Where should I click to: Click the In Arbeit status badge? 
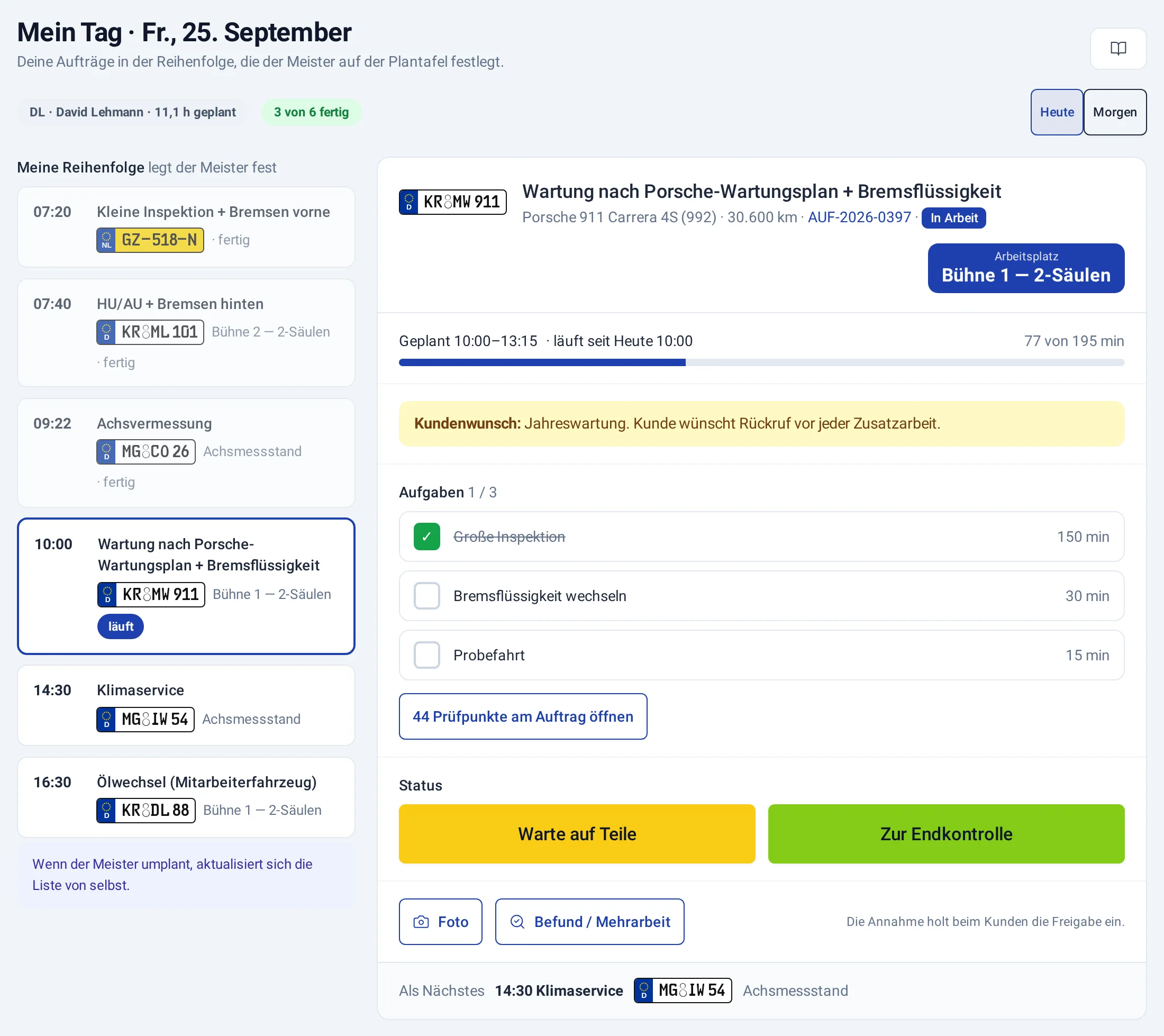[x=953, y=217]
